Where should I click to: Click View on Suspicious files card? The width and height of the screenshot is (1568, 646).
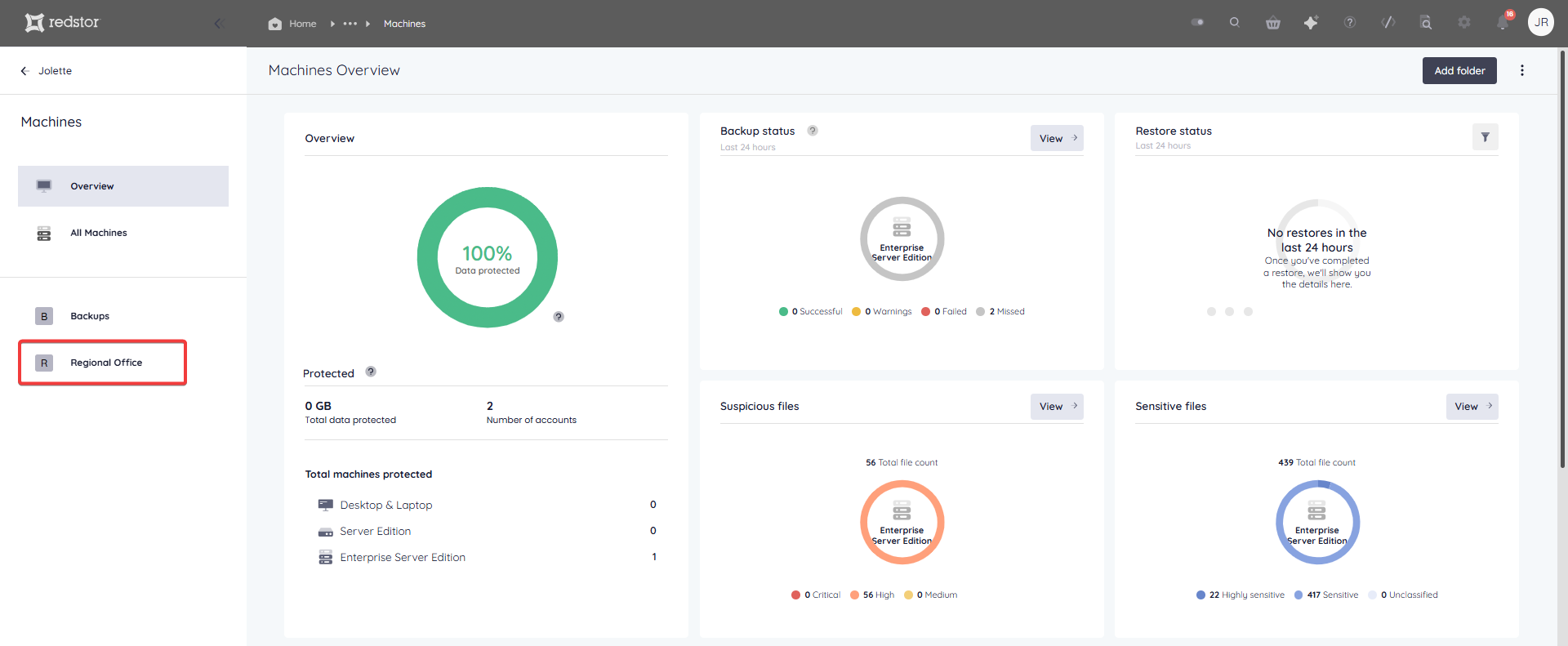tap(1057, 406)
